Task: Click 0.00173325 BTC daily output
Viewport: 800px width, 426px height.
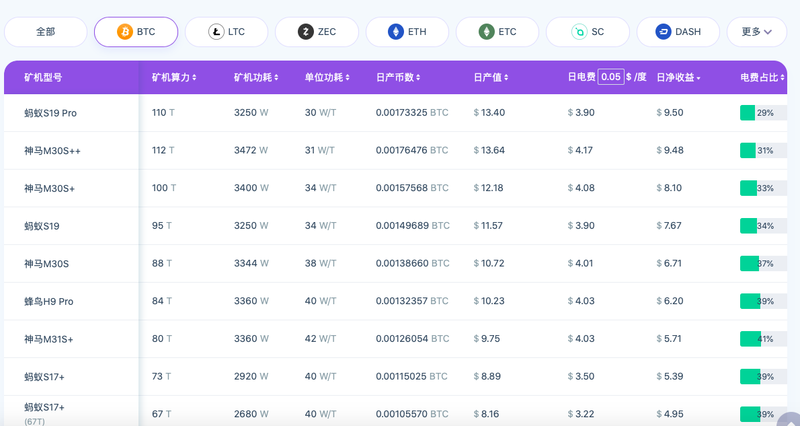Action: [x=412, y=113]
